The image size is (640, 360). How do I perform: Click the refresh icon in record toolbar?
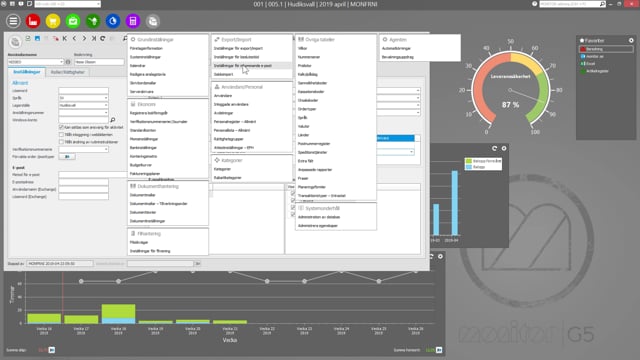[103, 38]
